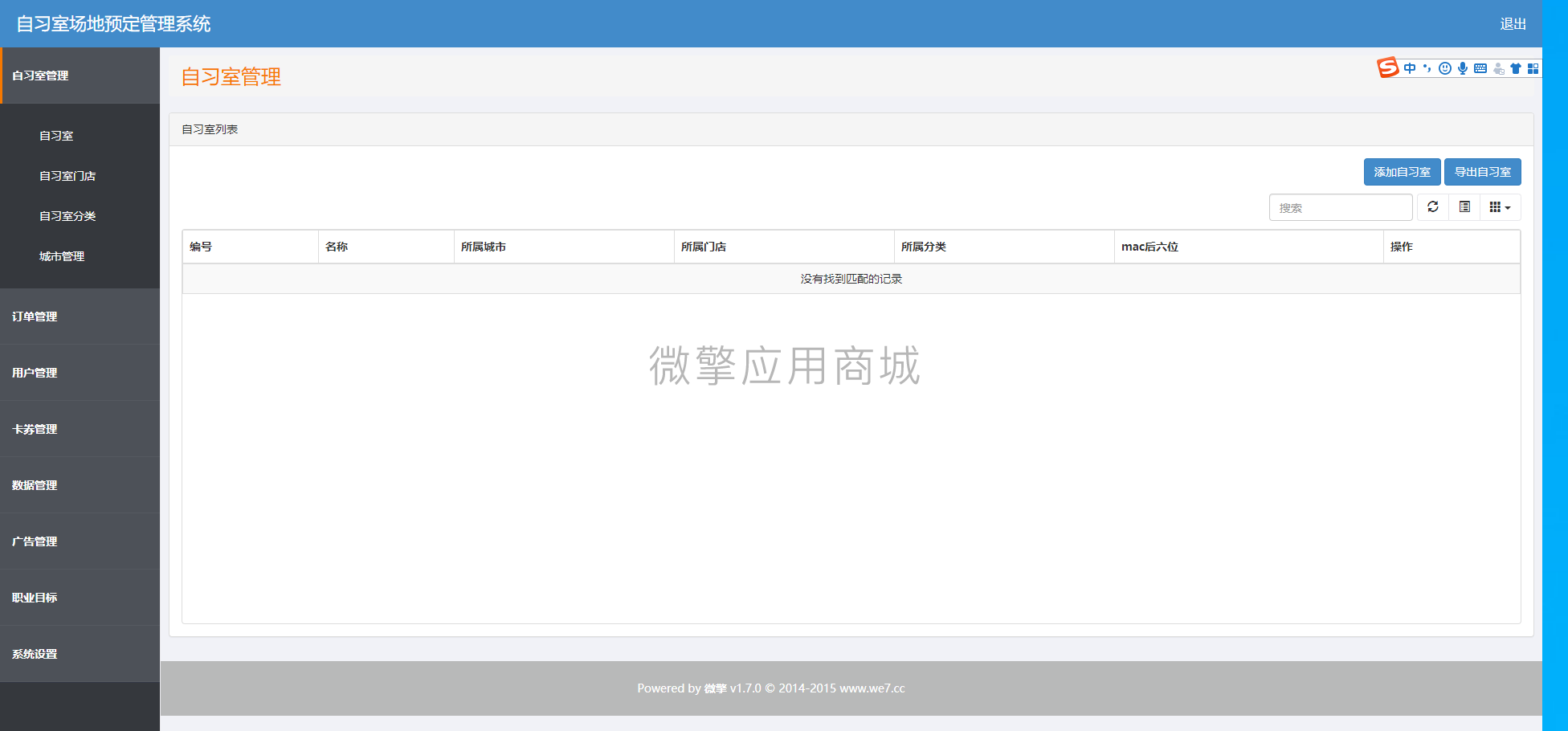Viewport: 1568px width, 731px height.
Task: Click the 退出 logout link
Action: [x=1513, y=23]
